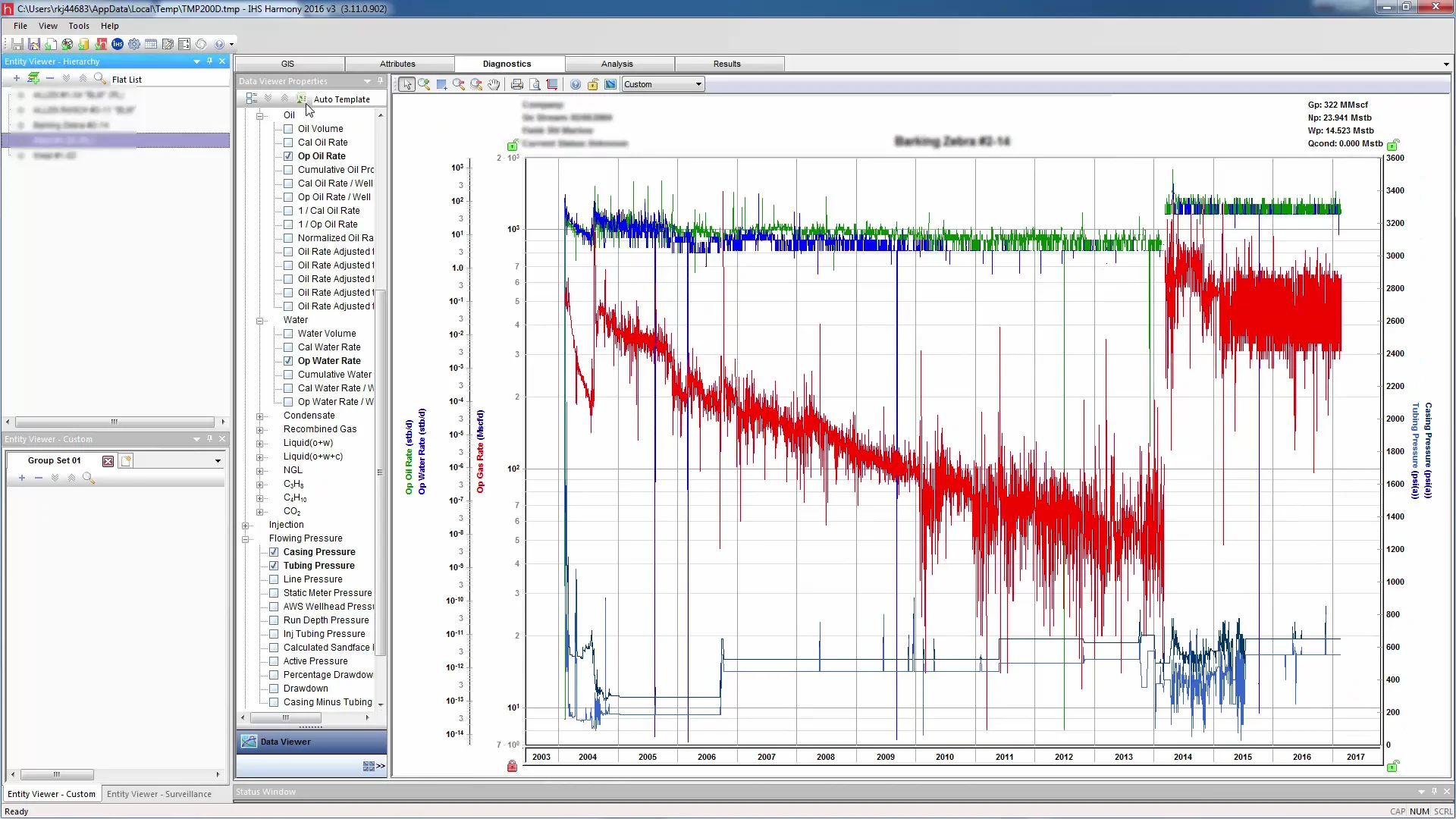1456x819 pixels.
Task: Select the pan hand tool
Action: click(x=494, y=84)
